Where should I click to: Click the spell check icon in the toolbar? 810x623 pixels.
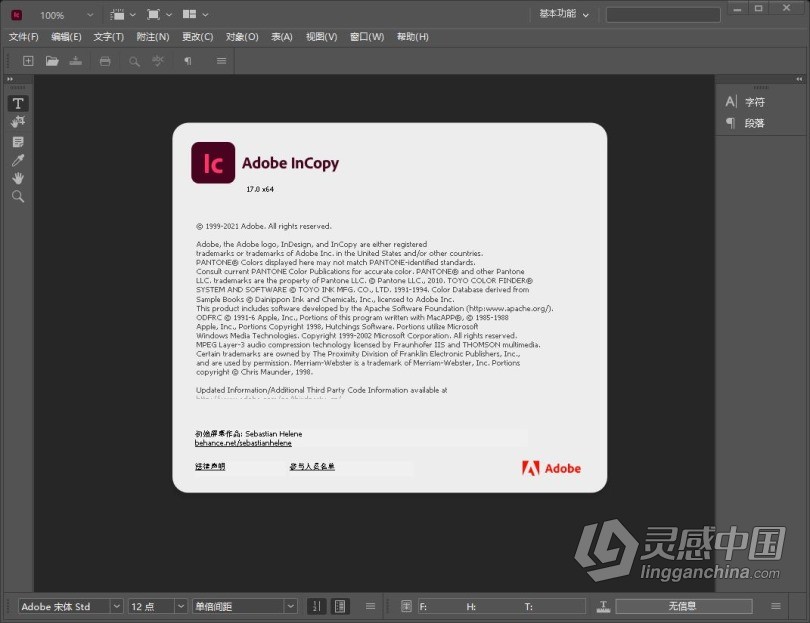click(x=158, y=61)
